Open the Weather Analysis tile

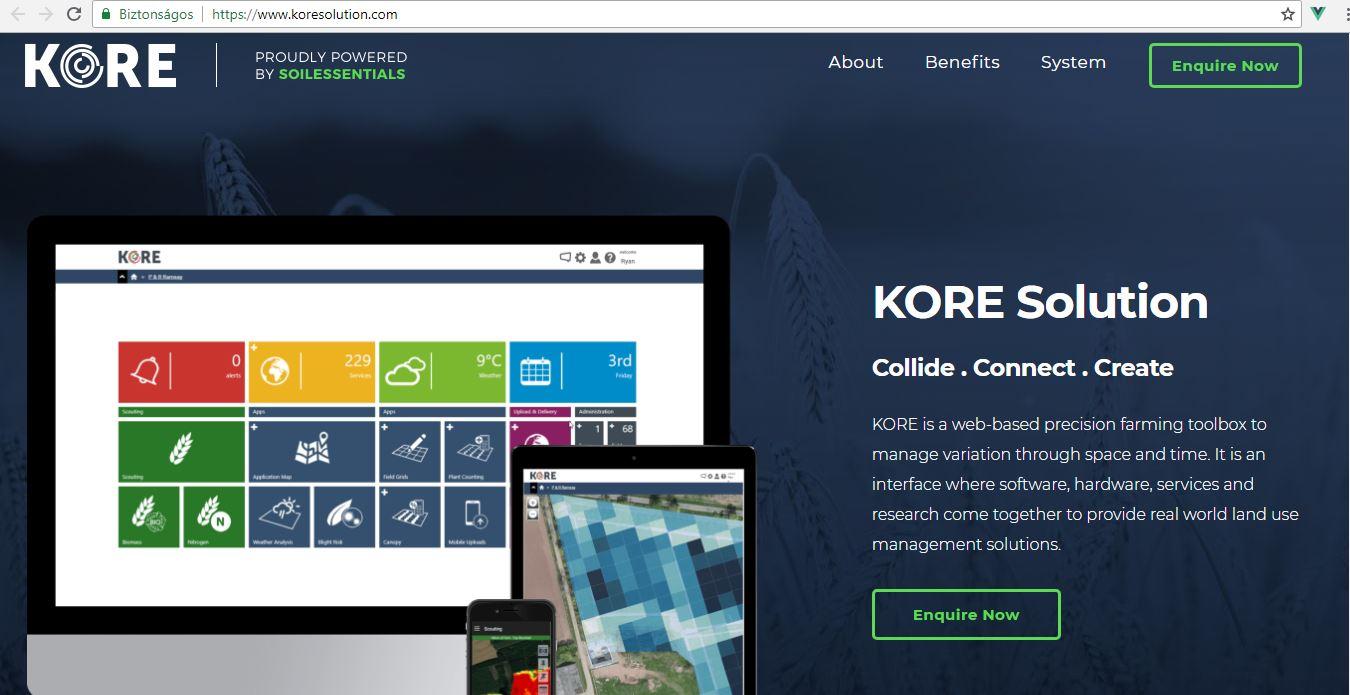point(279,517)
